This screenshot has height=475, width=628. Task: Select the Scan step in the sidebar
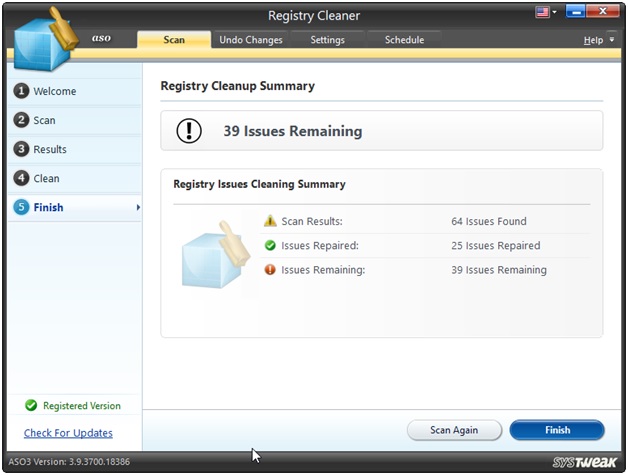click(44, 120)
